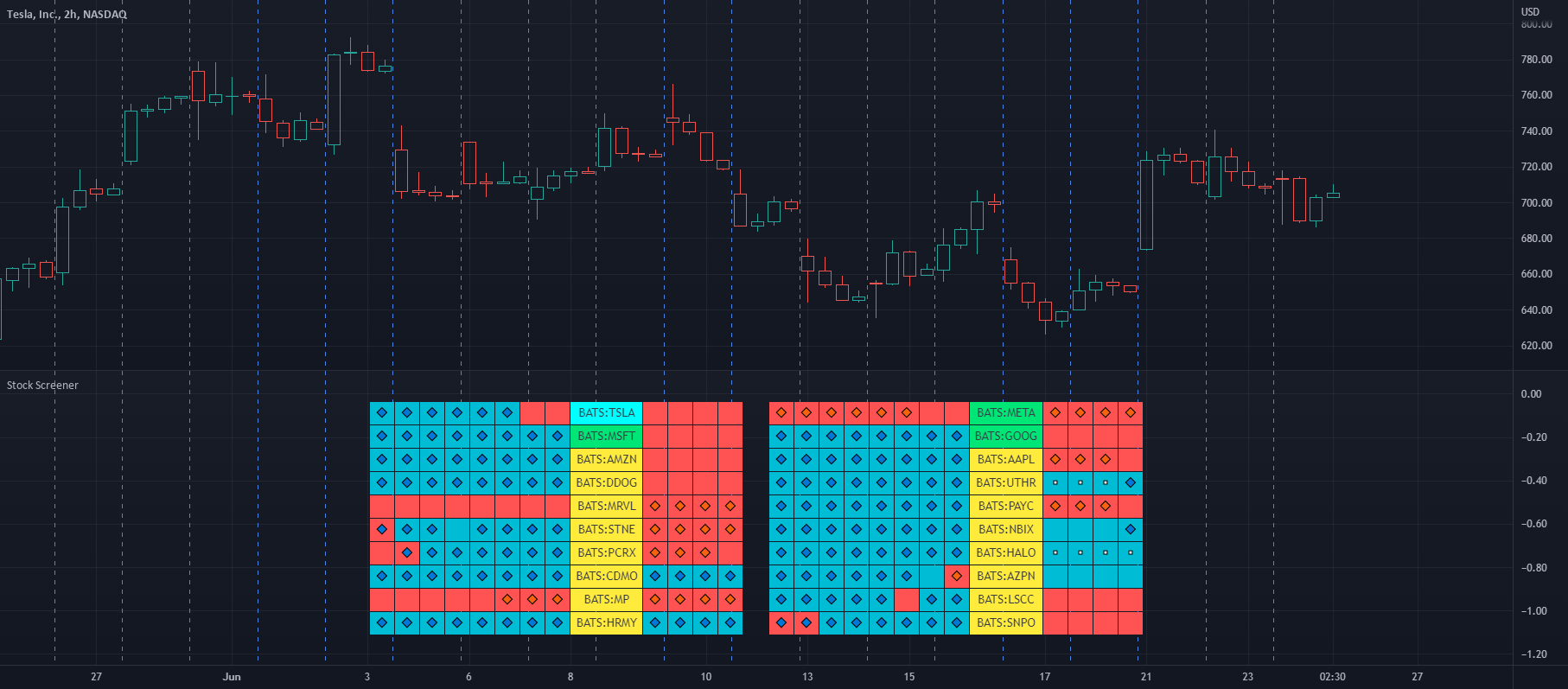The width and height of the screenshot is (1568, 689).
Task: Select the BATS:AAPL ticker cell
Action: point(1006,460)
